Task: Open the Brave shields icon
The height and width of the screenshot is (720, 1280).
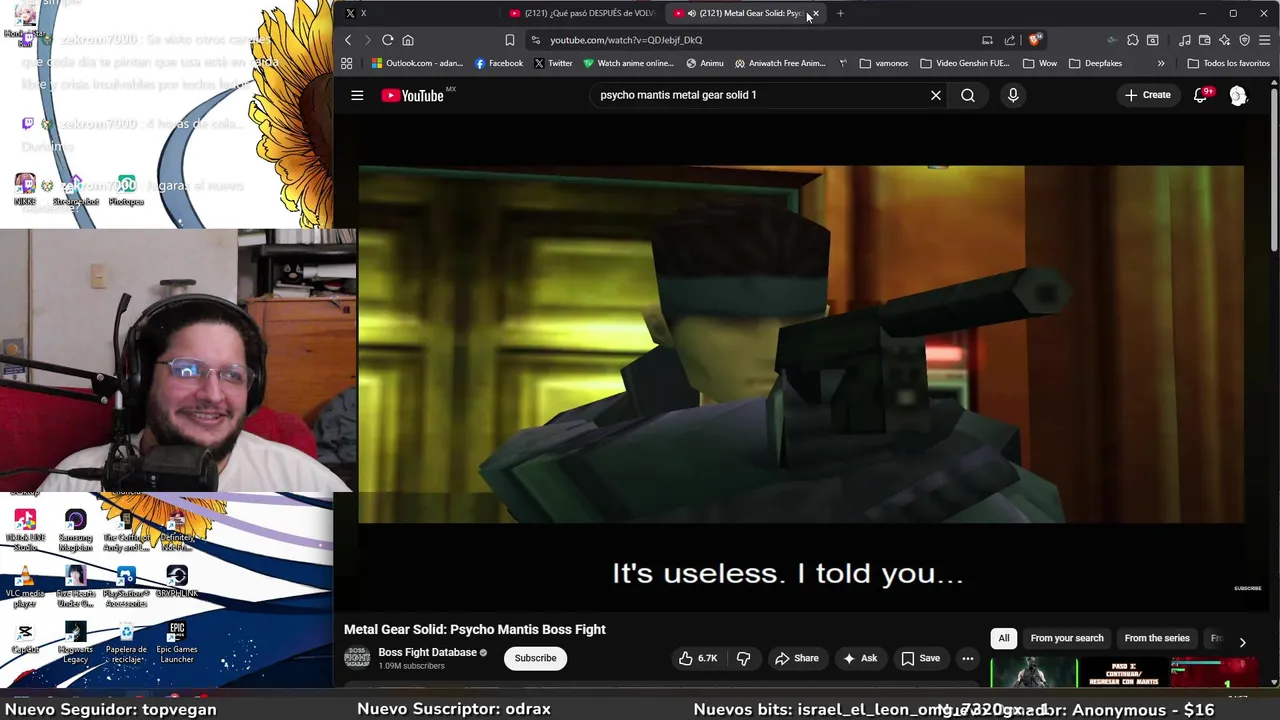Action: (1034, 40)
